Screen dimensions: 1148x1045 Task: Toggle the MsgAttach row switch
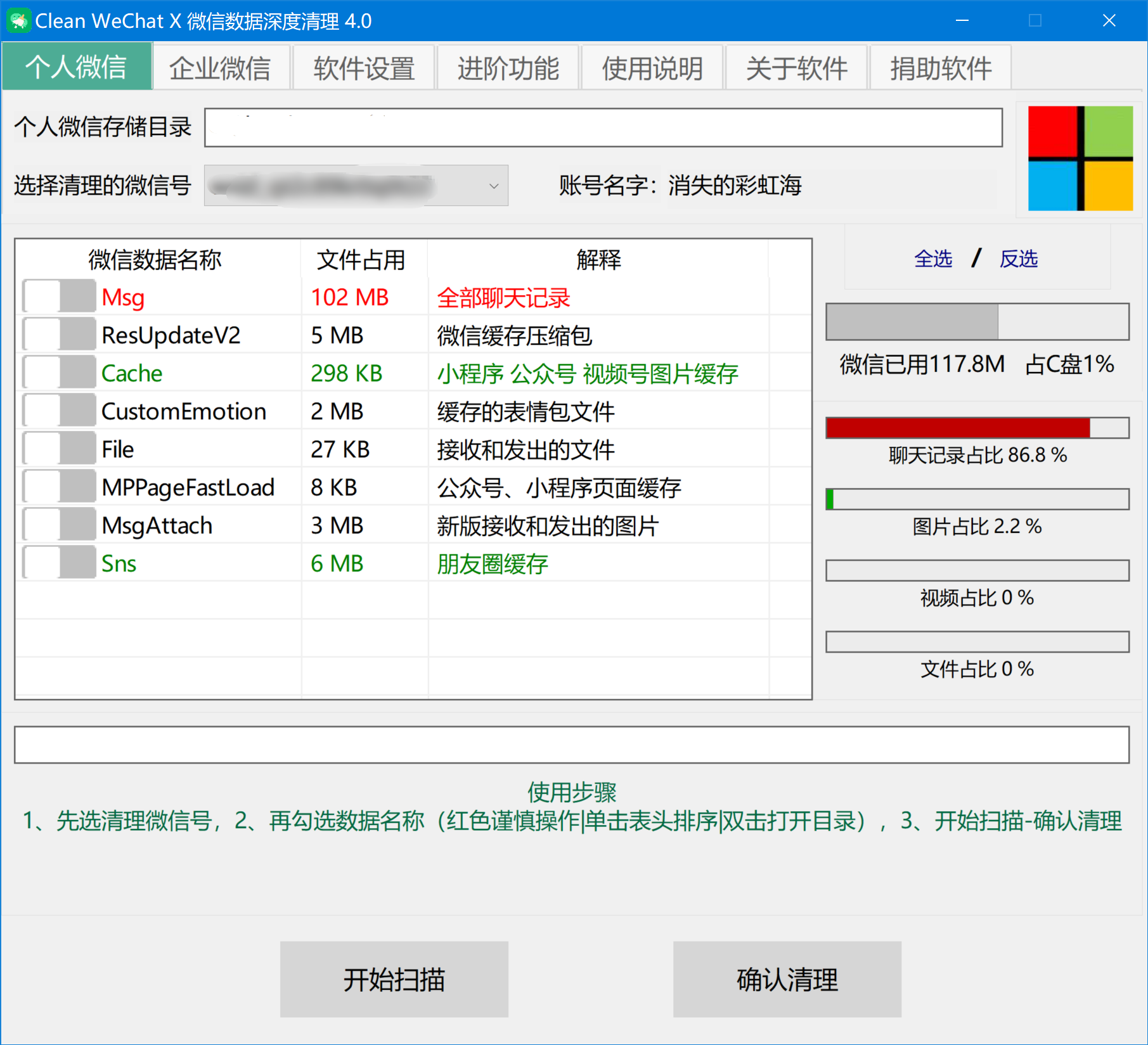[59, 525]
